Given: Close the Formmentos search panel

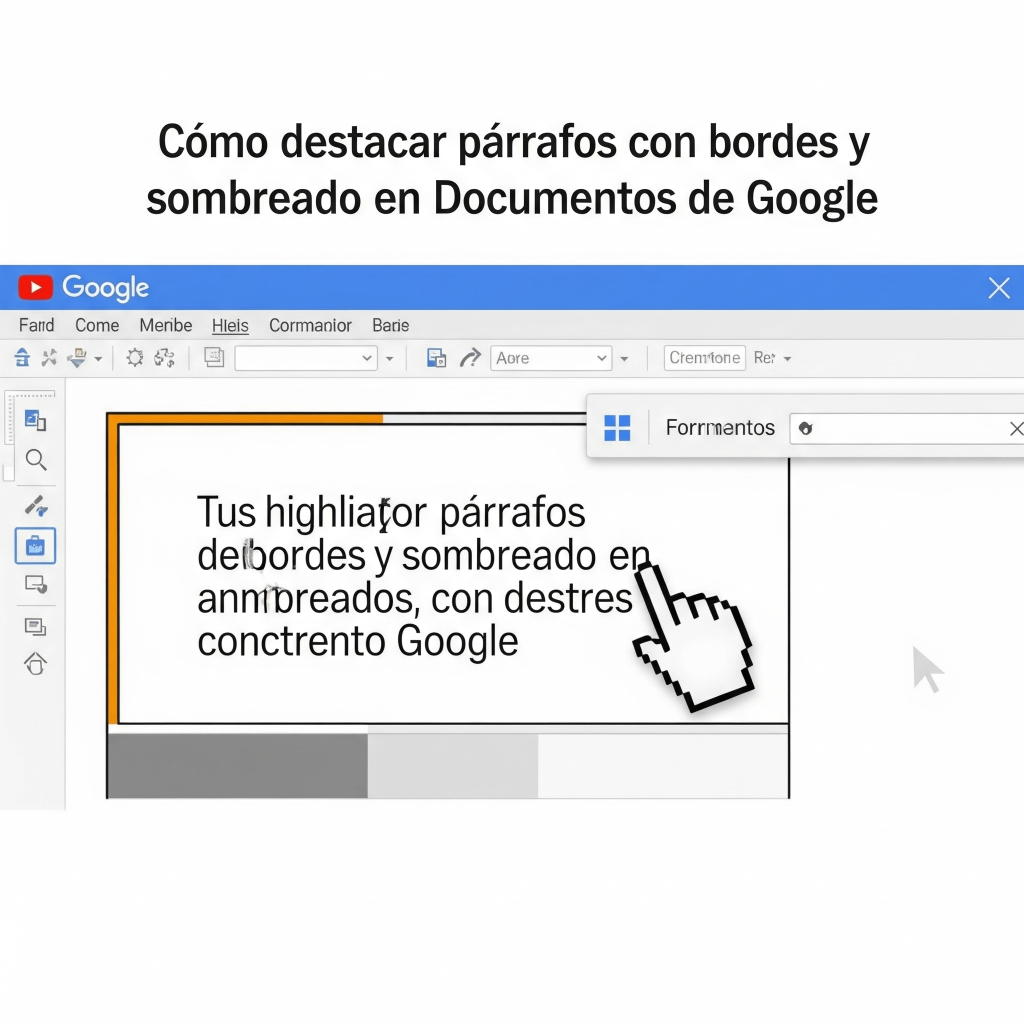Looking at the screenshot, I should pos(1015,429).
